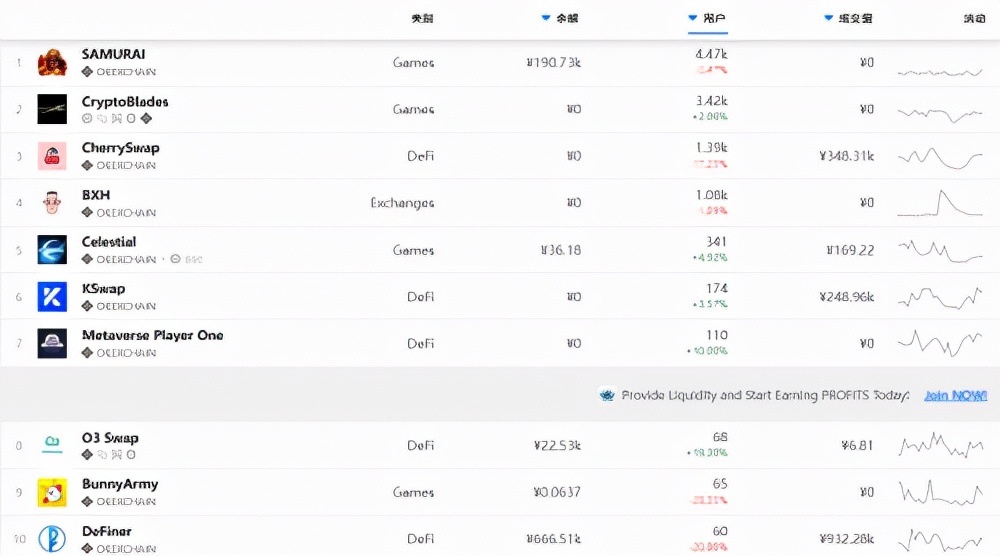The image size is (1000, 556).
Task: Click the KSwap activity sparkline chart
Action: [940, 298]
